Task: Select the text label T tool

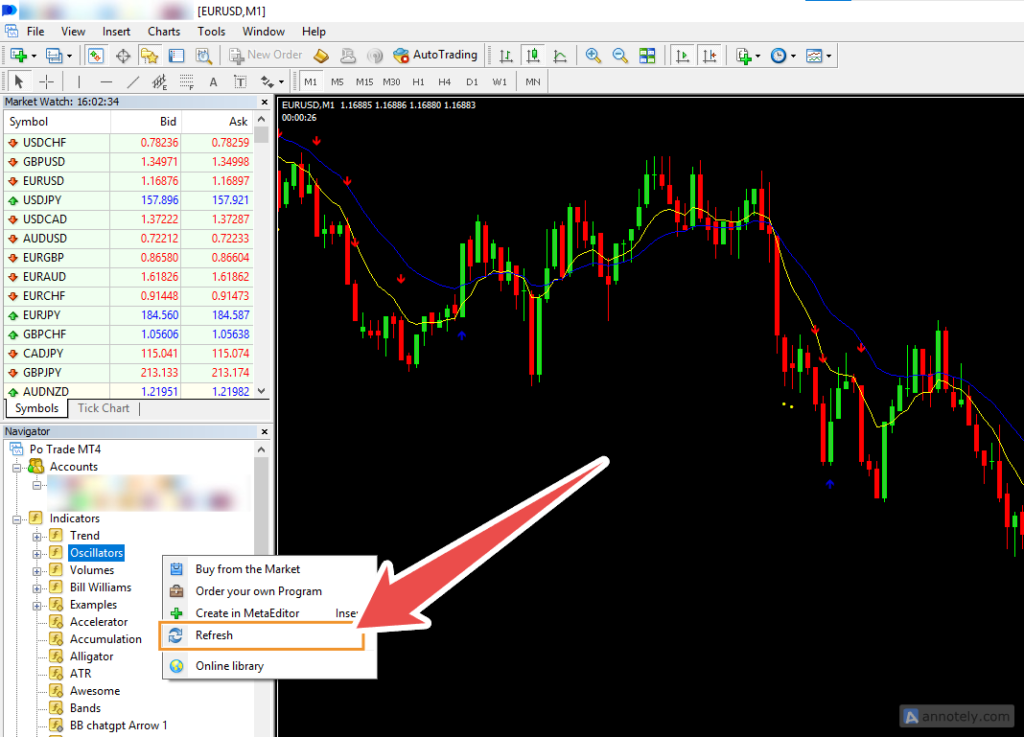Action: tap(240, 82)
